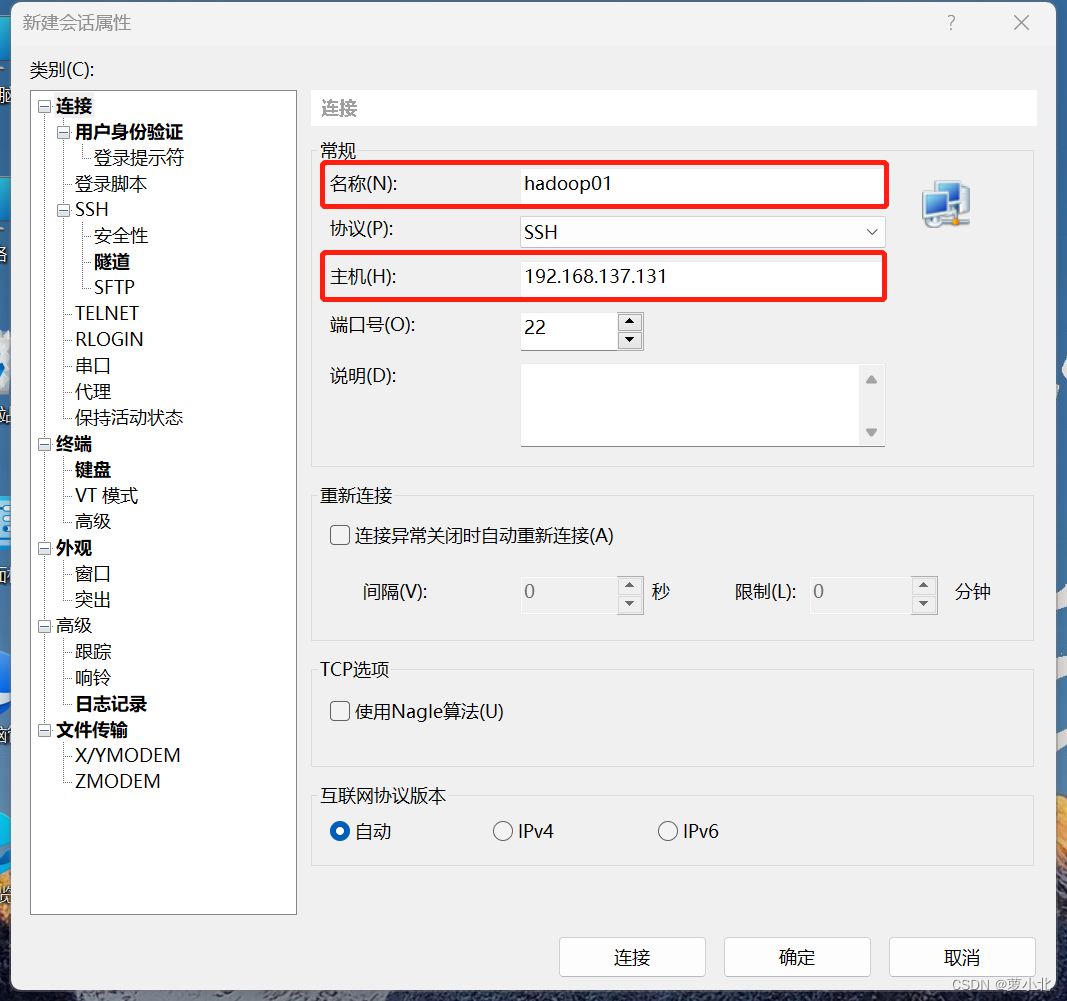Select the 自动 internet protocol radio button

(340, 831)
